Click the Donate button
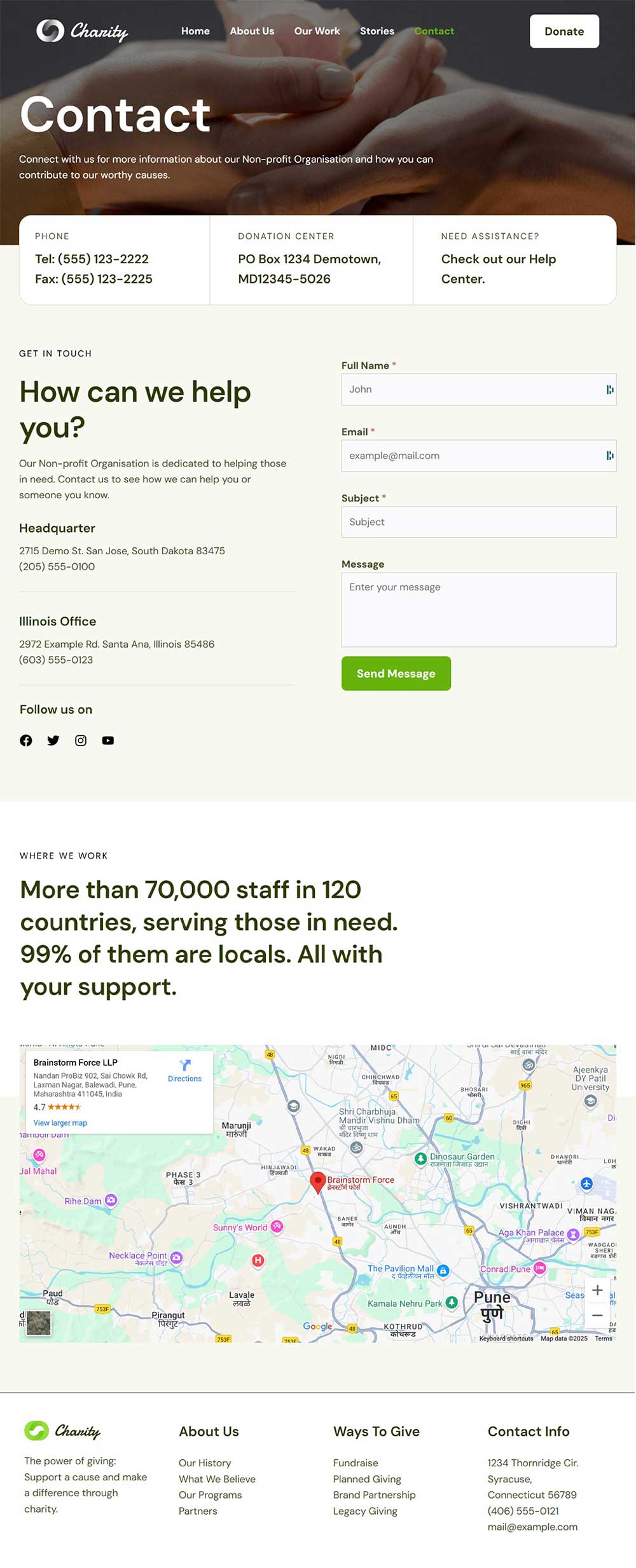The width and height of the screenshot is (636, 1568). tap(564, 31)
